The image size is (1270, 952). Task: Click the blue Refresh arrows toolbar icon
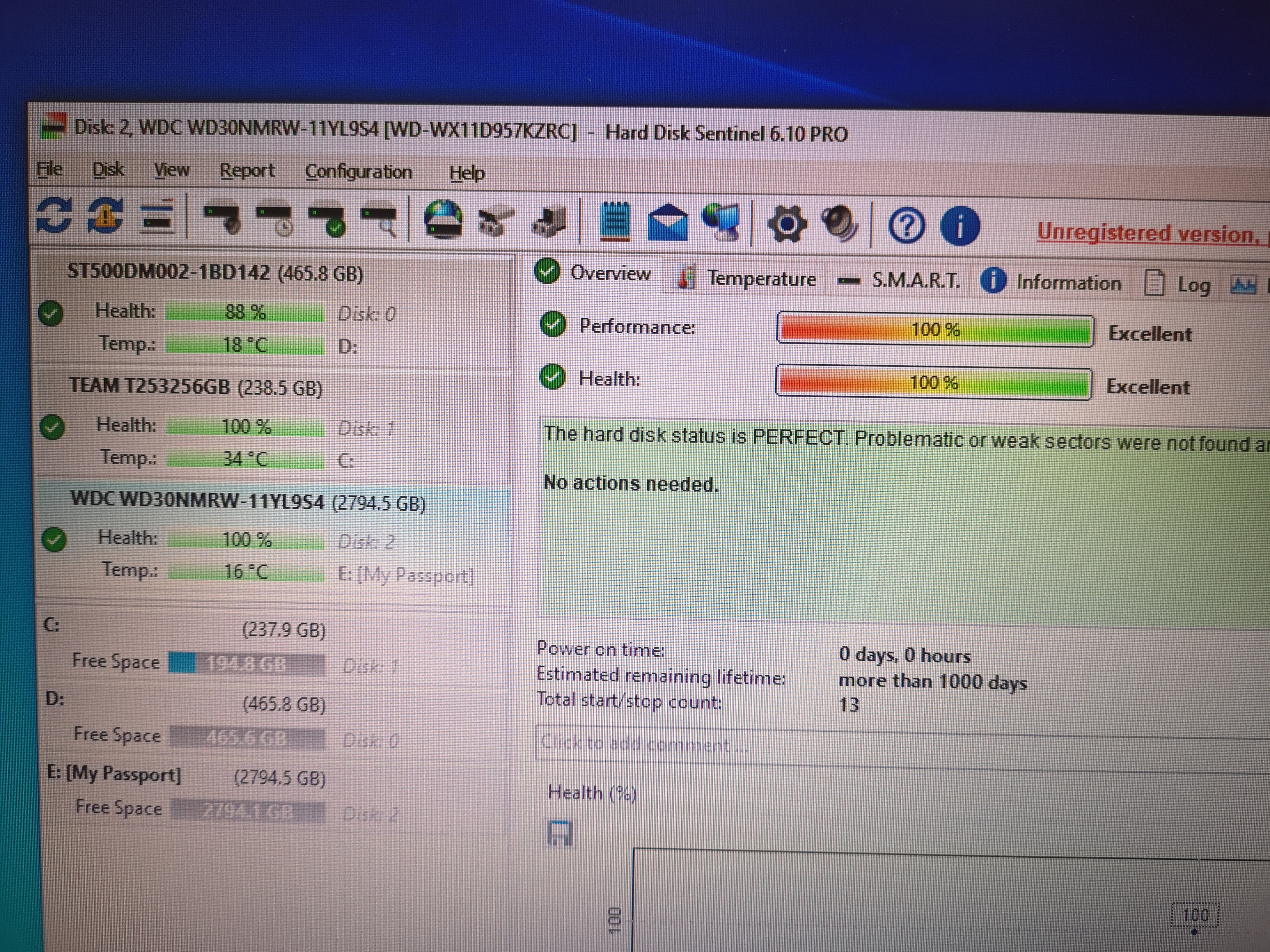coord(55,216)
